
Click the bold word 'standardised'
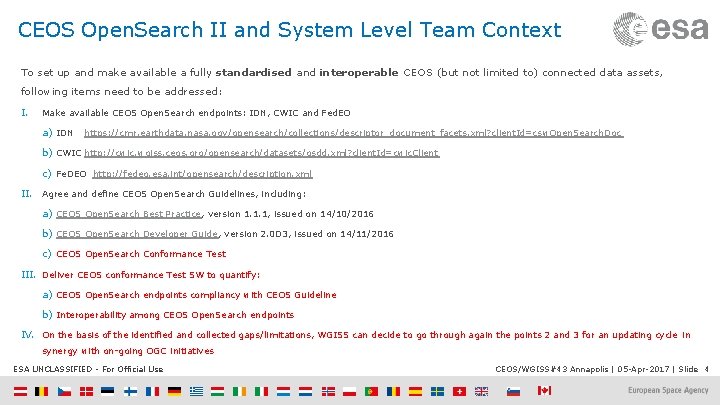point(253,73)
